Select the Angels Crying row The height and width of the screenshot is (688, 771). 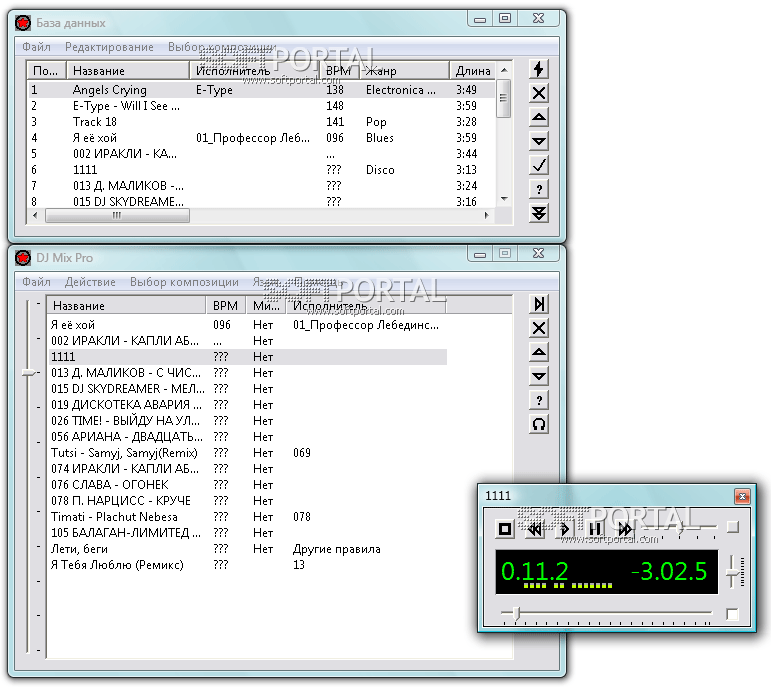coord(262,90)
